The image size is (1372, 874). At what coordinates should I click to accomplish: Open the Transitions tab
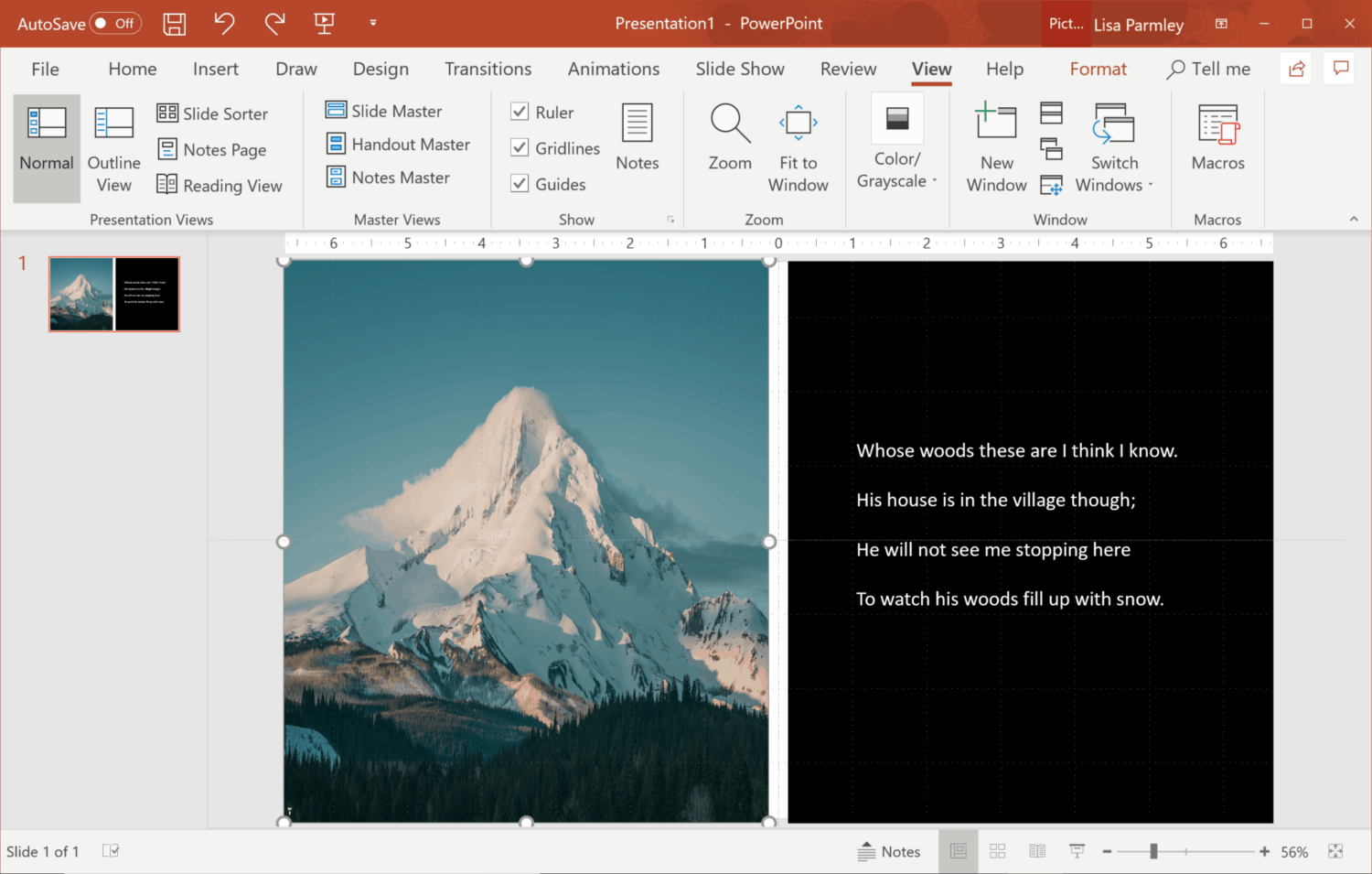(x=488, y=69)
